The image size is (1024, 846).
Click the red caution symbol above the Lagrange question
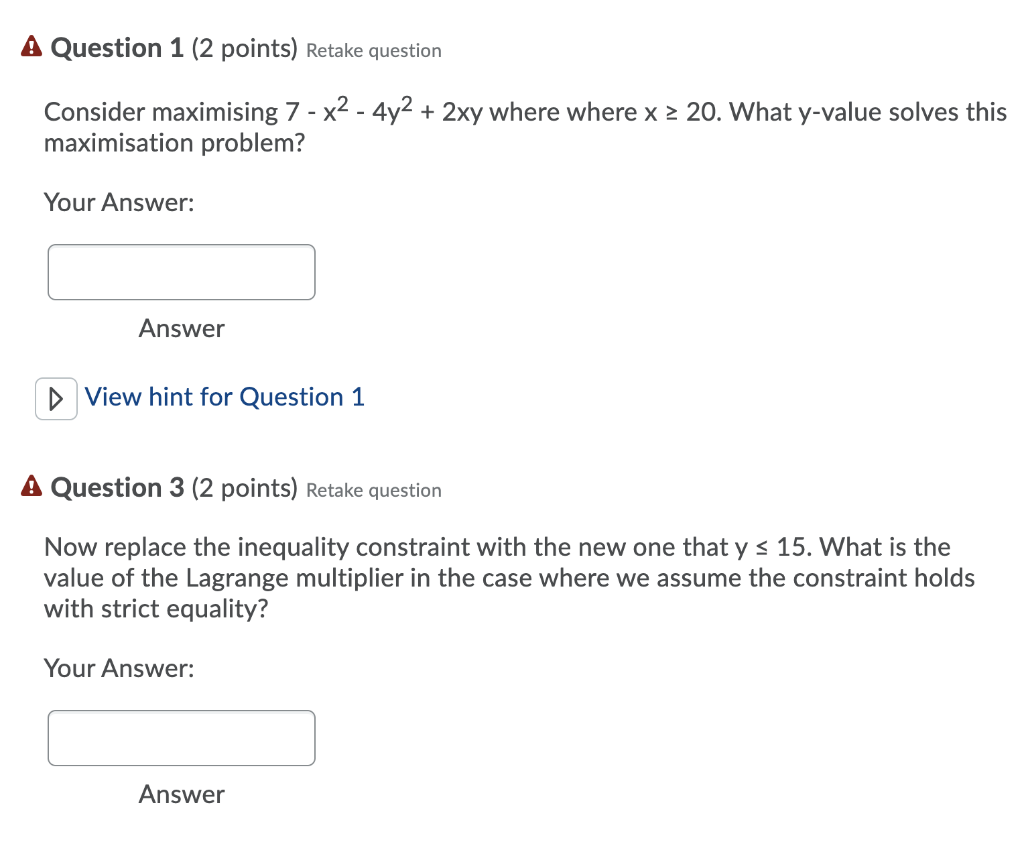31,486
